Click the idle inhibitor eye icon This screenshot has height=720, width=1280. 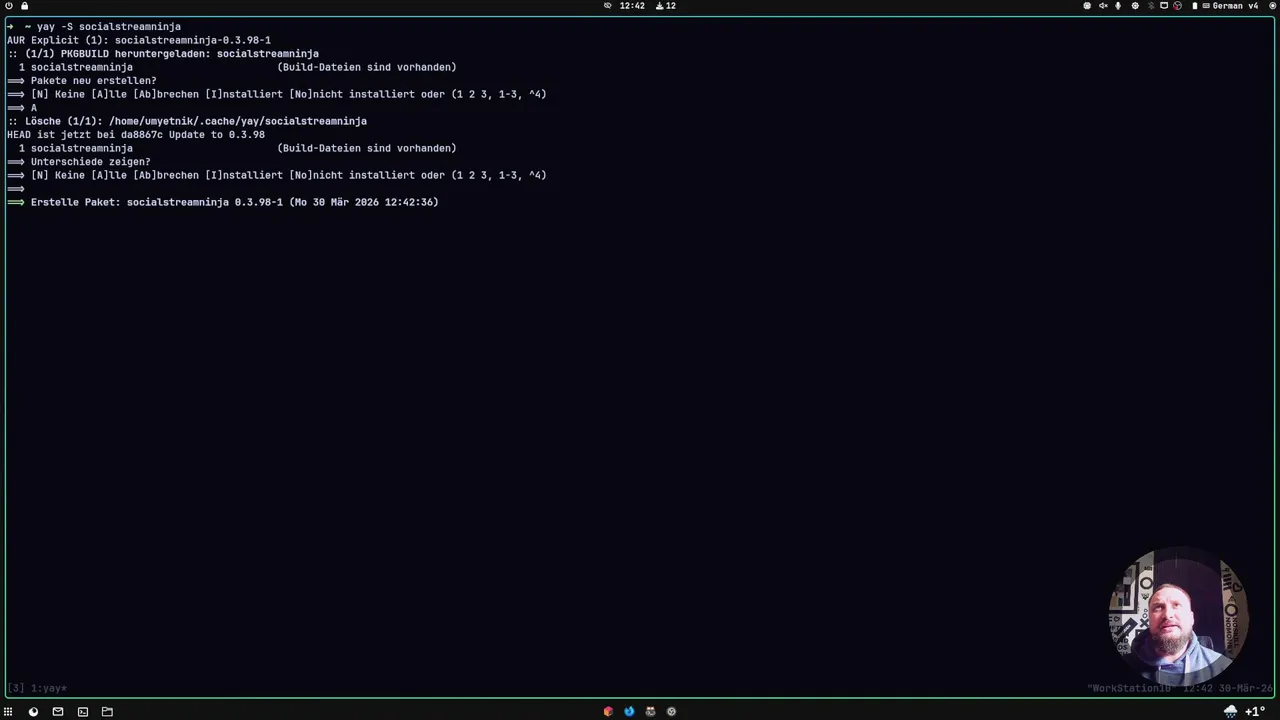(x=607, y=6)
